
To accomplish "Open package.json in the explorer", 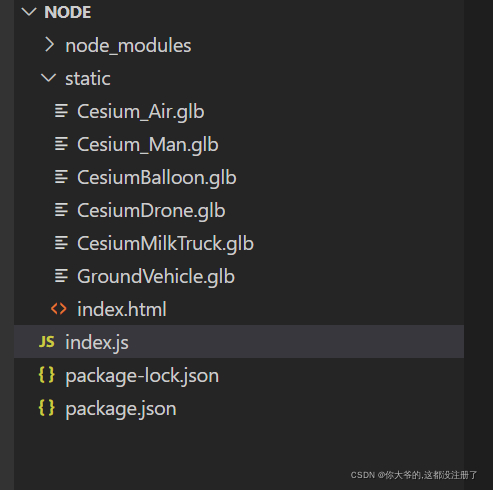I will 121,409.
